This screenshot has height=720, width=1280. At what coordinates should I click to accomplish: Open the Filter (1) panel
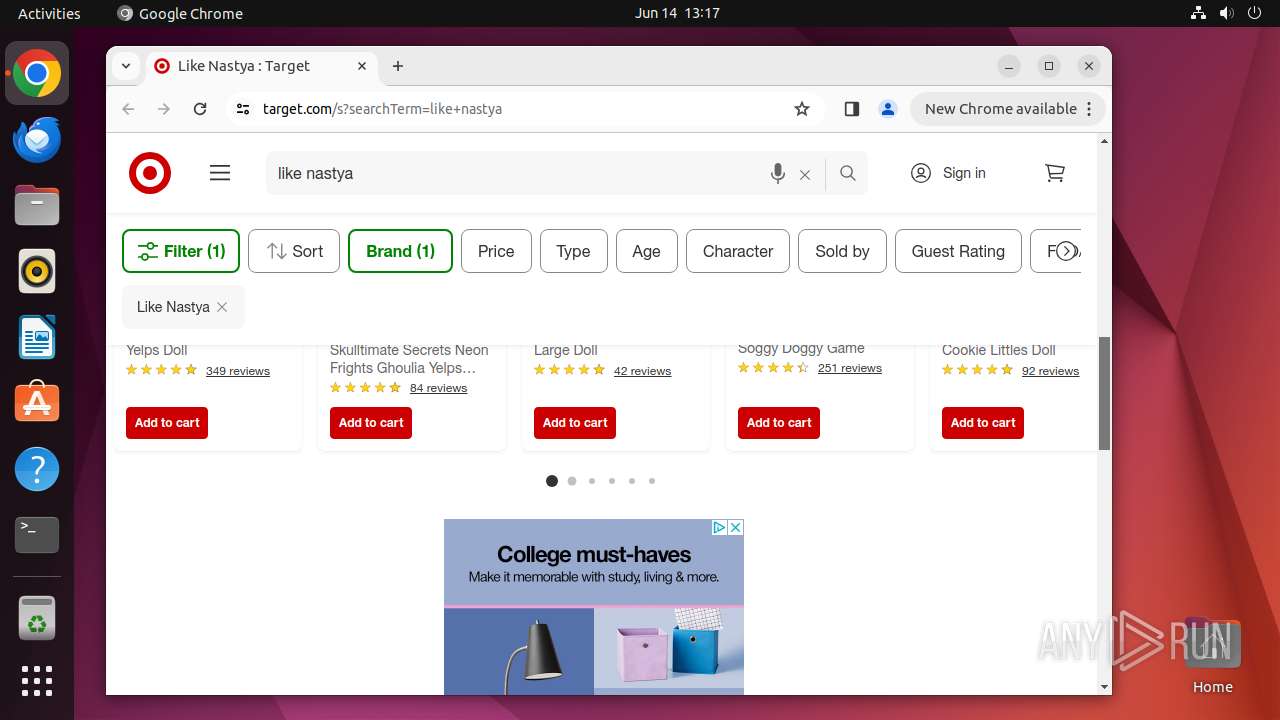(181, 251)
